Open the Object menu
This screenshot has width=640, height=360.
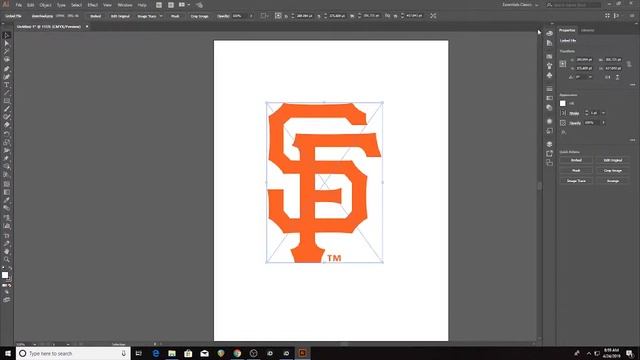click(45, 5)
